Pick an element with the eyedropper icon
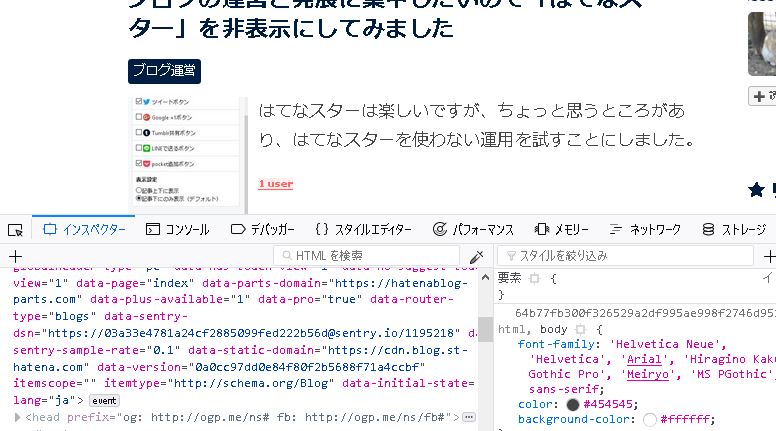The image size is (776, 431). tap(476, 256)
